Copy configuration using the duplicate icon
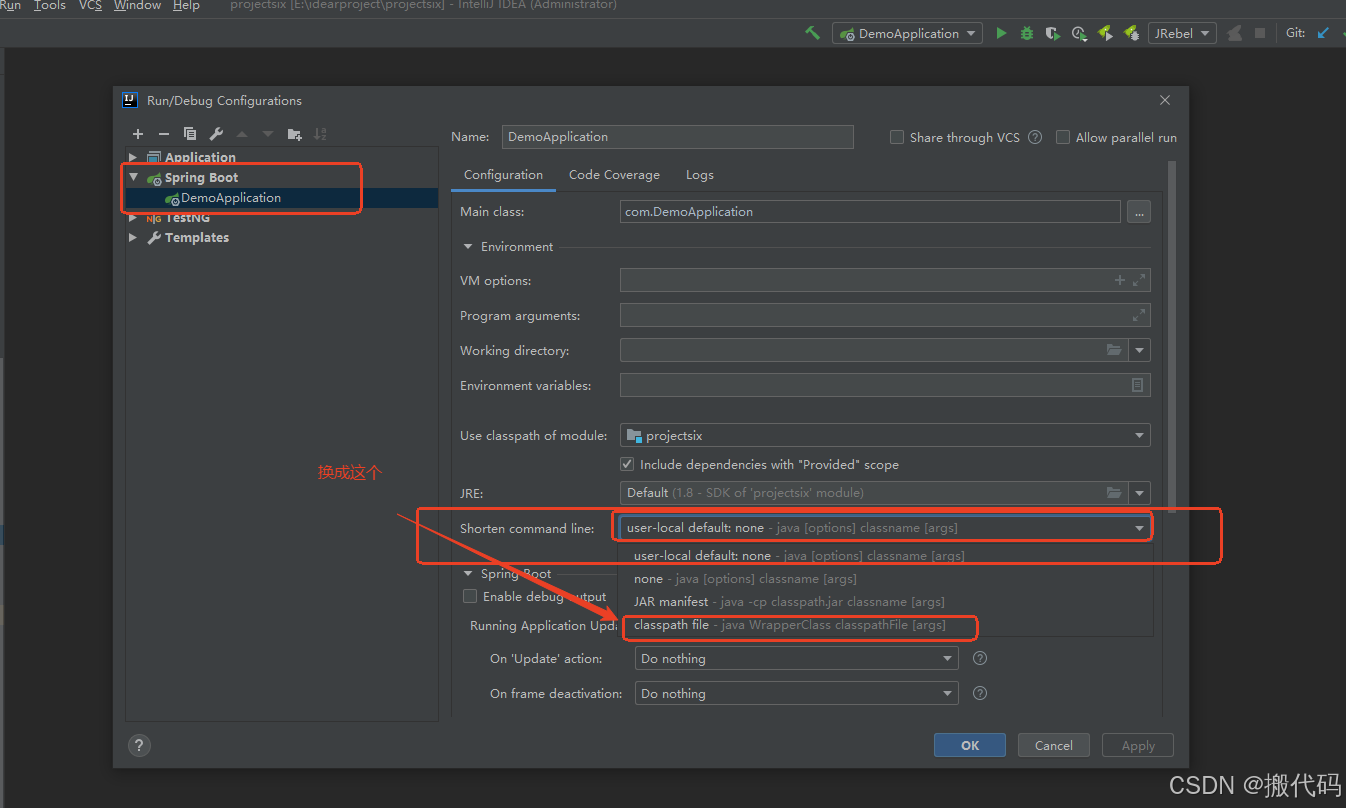The width and height of the screenshot is (1346, 808). point(190,134)
